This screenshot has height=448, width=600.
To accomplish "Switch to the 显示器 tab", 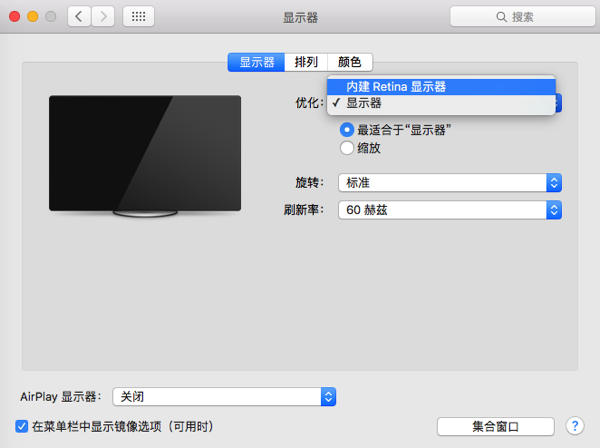I will (x=256, y=62).
